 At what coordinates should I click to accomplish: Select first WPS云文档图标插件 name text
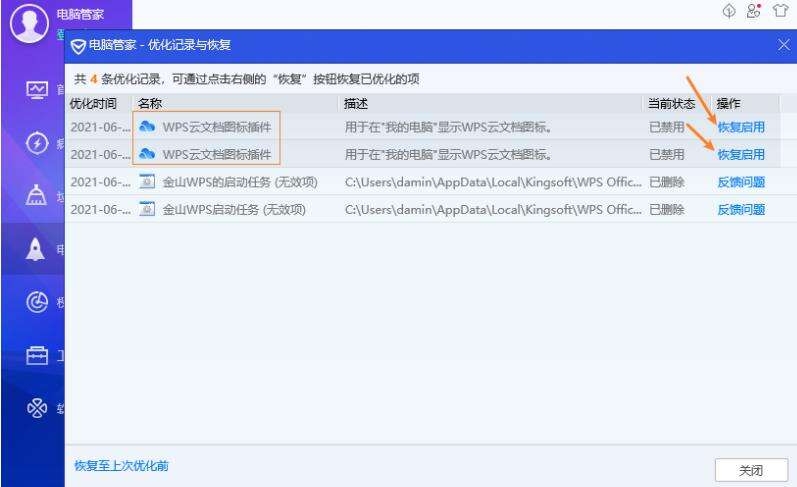pos(217,127)
